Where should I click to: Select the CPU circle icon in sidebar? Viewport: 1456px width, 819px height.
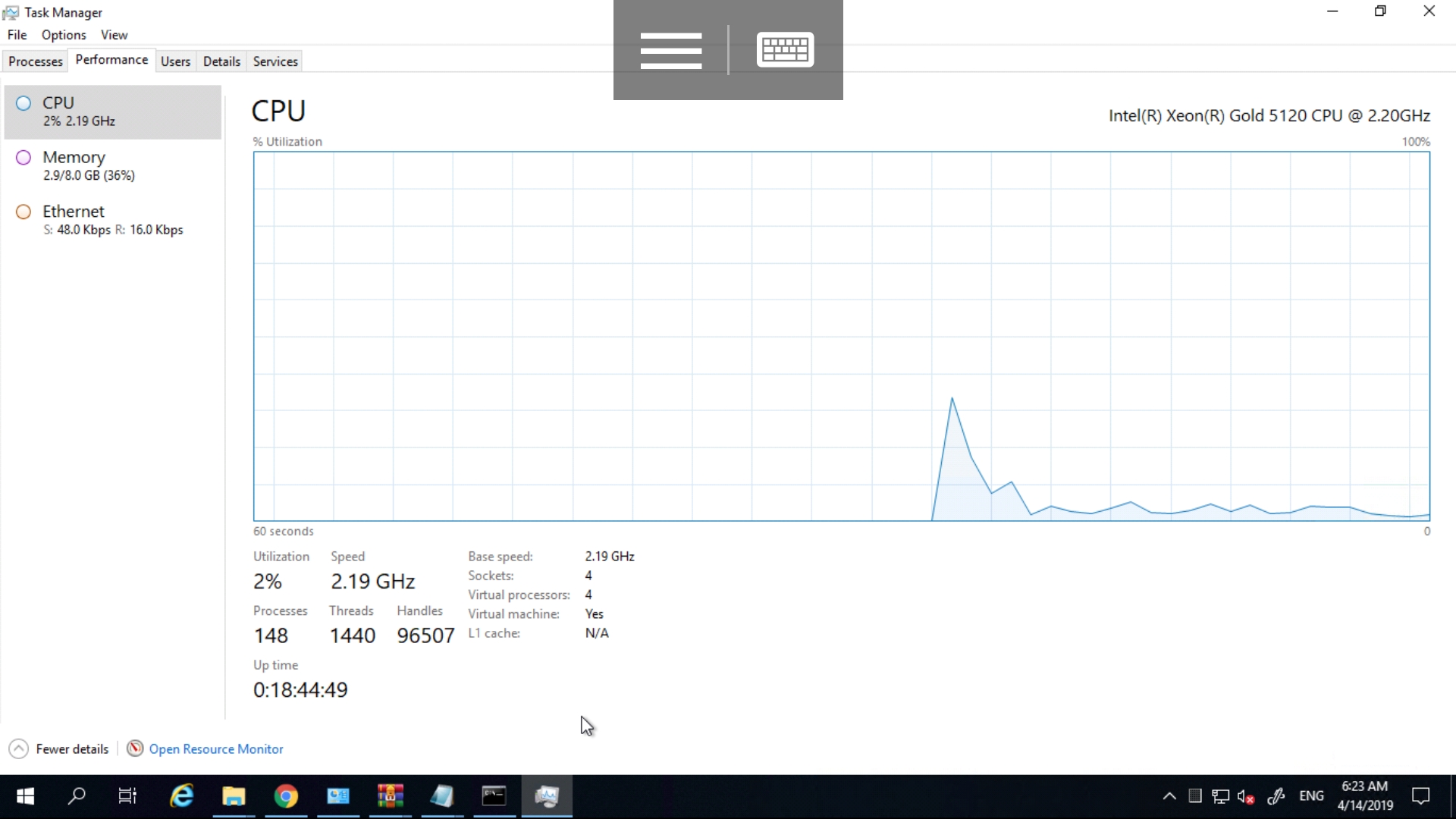(x=24, y=103)
